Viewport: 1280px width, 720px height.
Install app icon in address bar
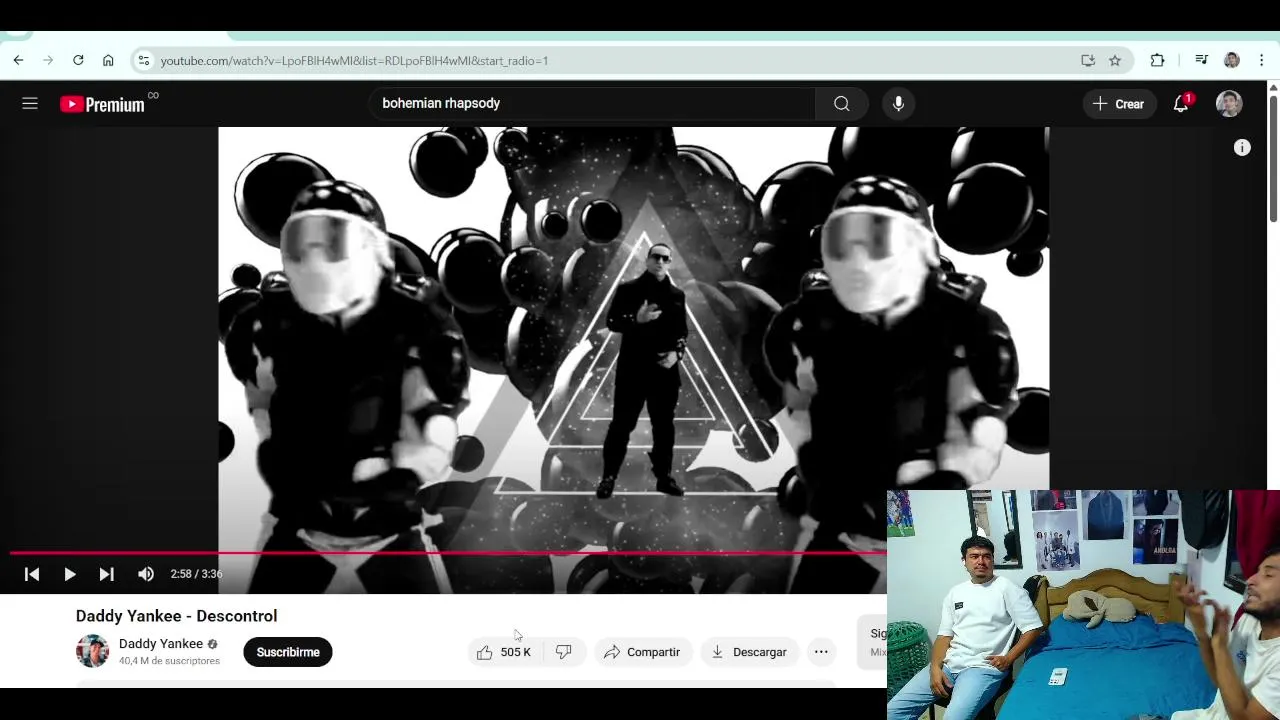click(x=1088, y=60)
